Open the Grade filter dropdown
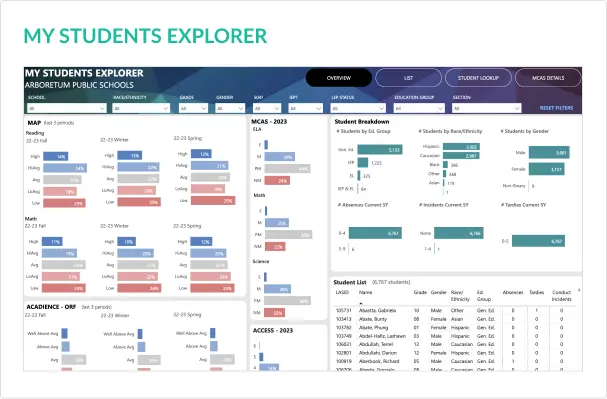Screen dimensions: 607x399 (x=193, y=108)
